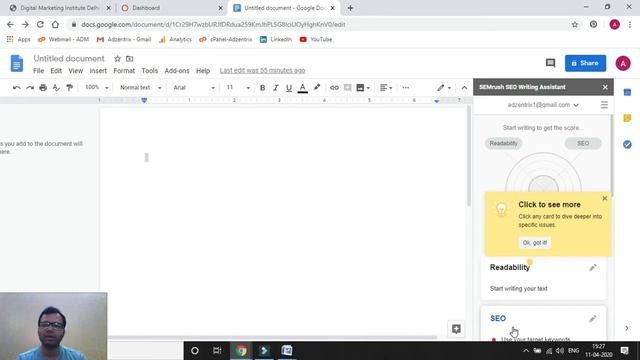
Task: Open the Calendar side panel icon
Action: [x=627, y=93]
